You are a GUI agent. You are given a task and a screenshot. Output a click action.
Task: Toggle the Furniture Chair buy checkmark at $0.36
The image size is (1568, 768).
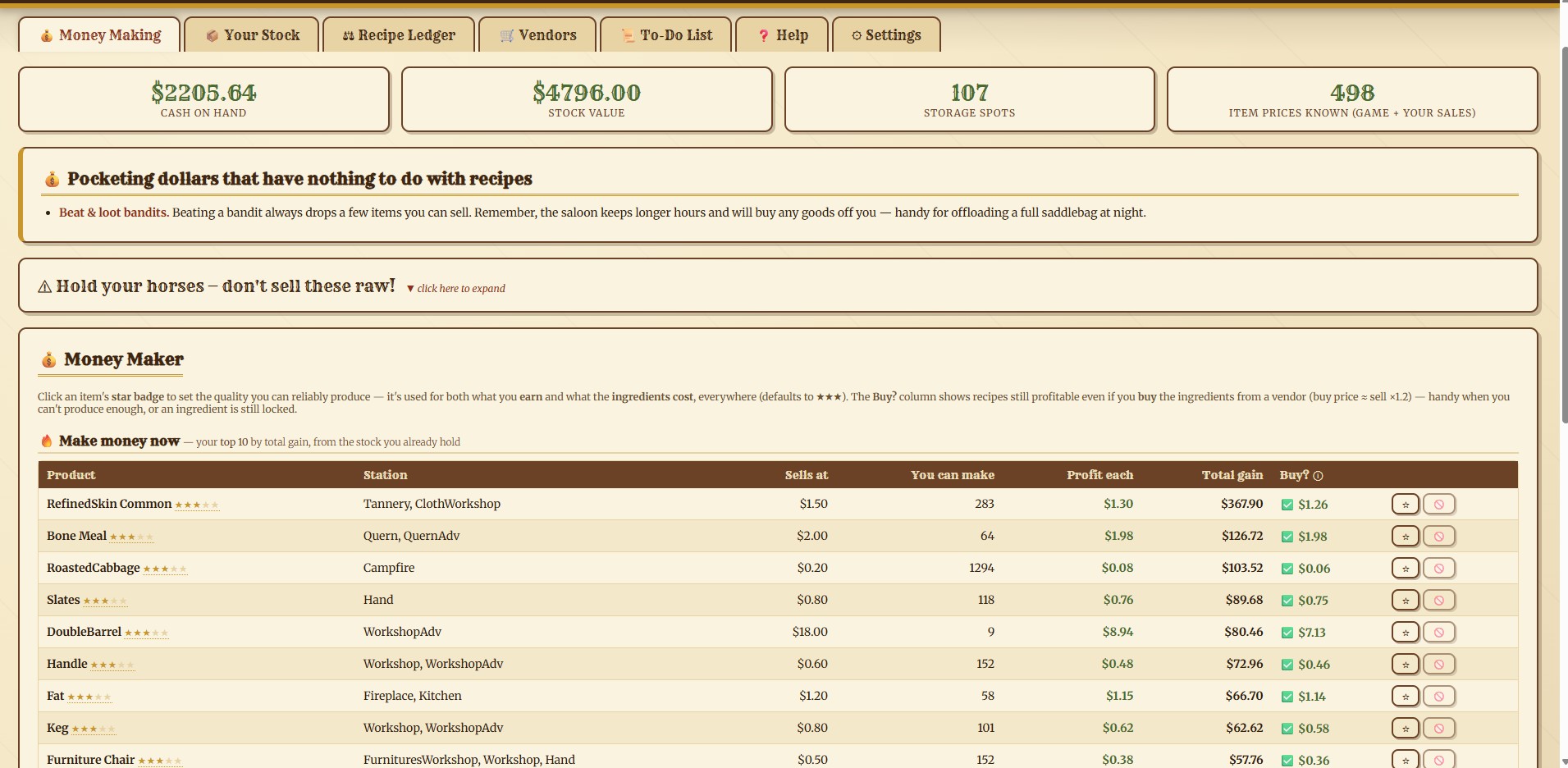point(1287,761)
